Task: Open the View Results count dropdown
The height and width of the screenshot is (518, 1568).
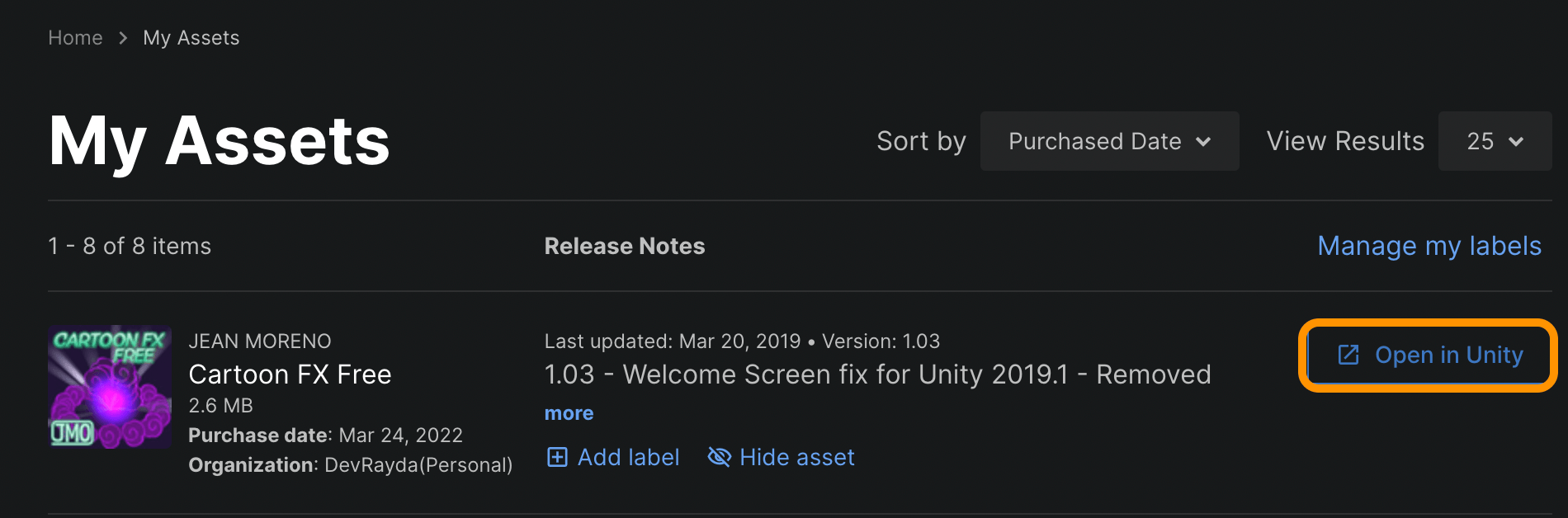Action: (1494, 141)
